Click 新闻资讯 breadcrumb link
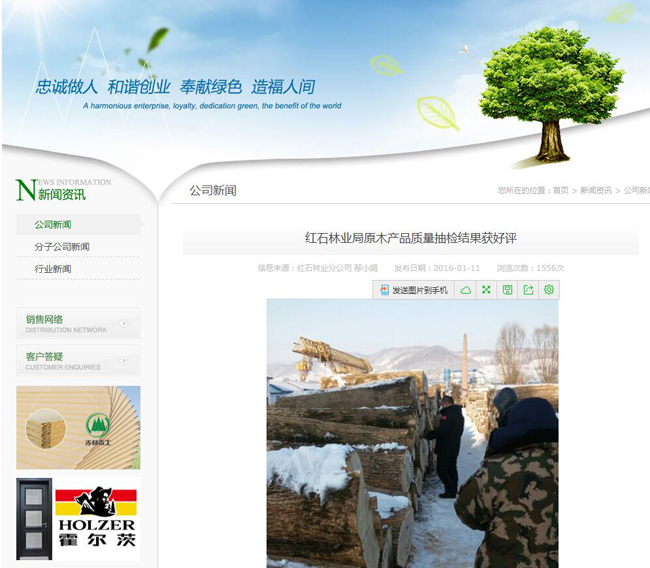Viewport: 650px width, 568px height. [x=596, y=190]
